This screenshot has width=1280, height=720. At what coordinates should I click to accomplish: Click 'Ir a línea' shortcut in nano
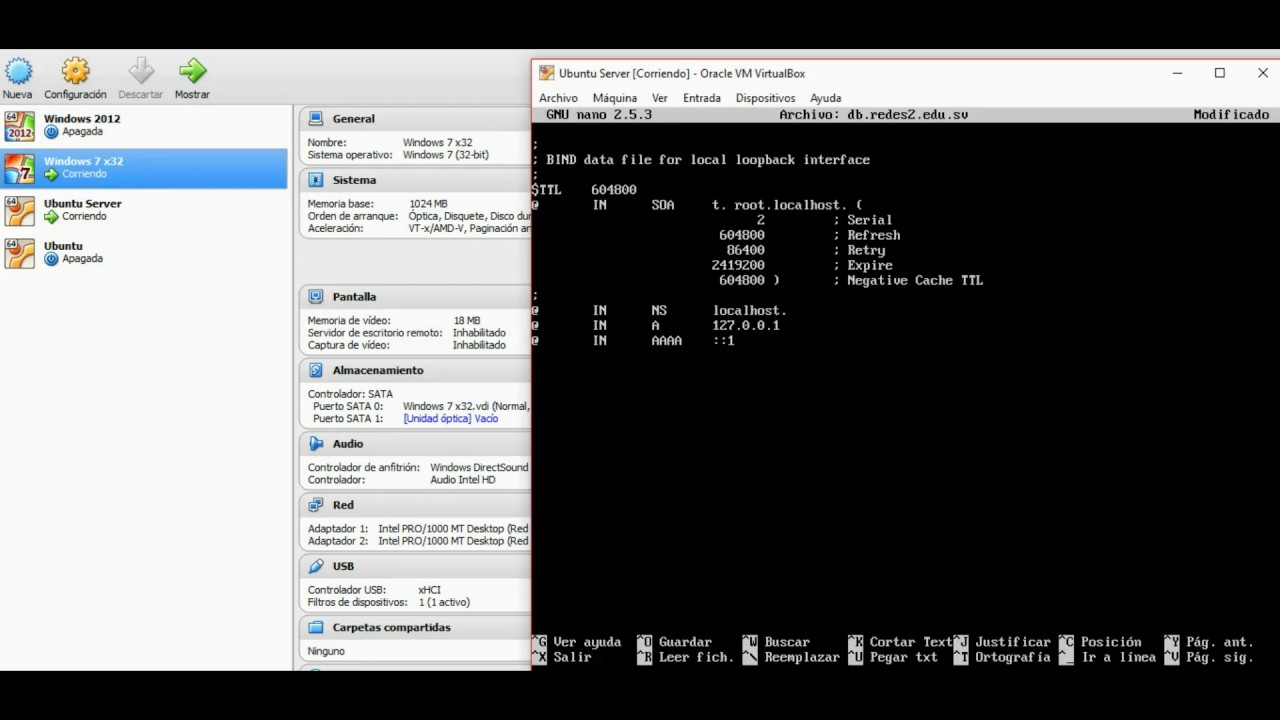[x=1108, y=657]
